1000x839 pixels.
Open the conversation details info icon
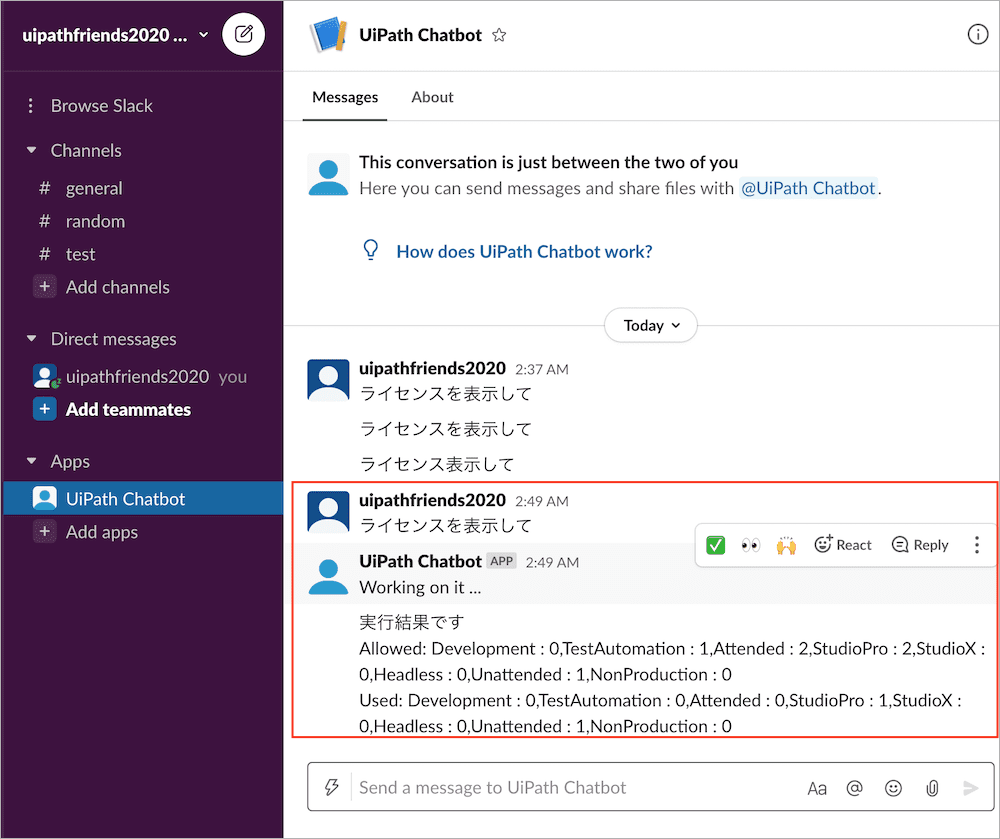[x=977, y=34]
